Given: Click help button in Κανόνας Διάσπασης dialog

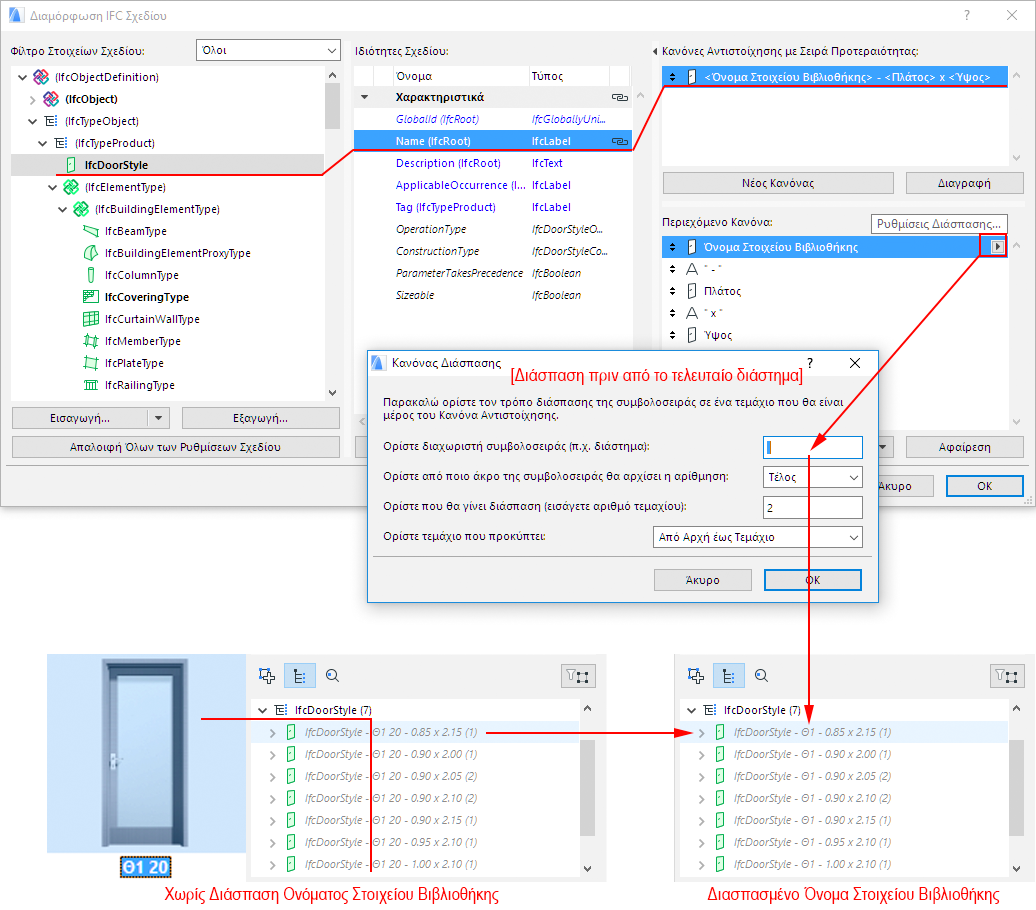Looking at the screenshot, I should tap(810, 363).
